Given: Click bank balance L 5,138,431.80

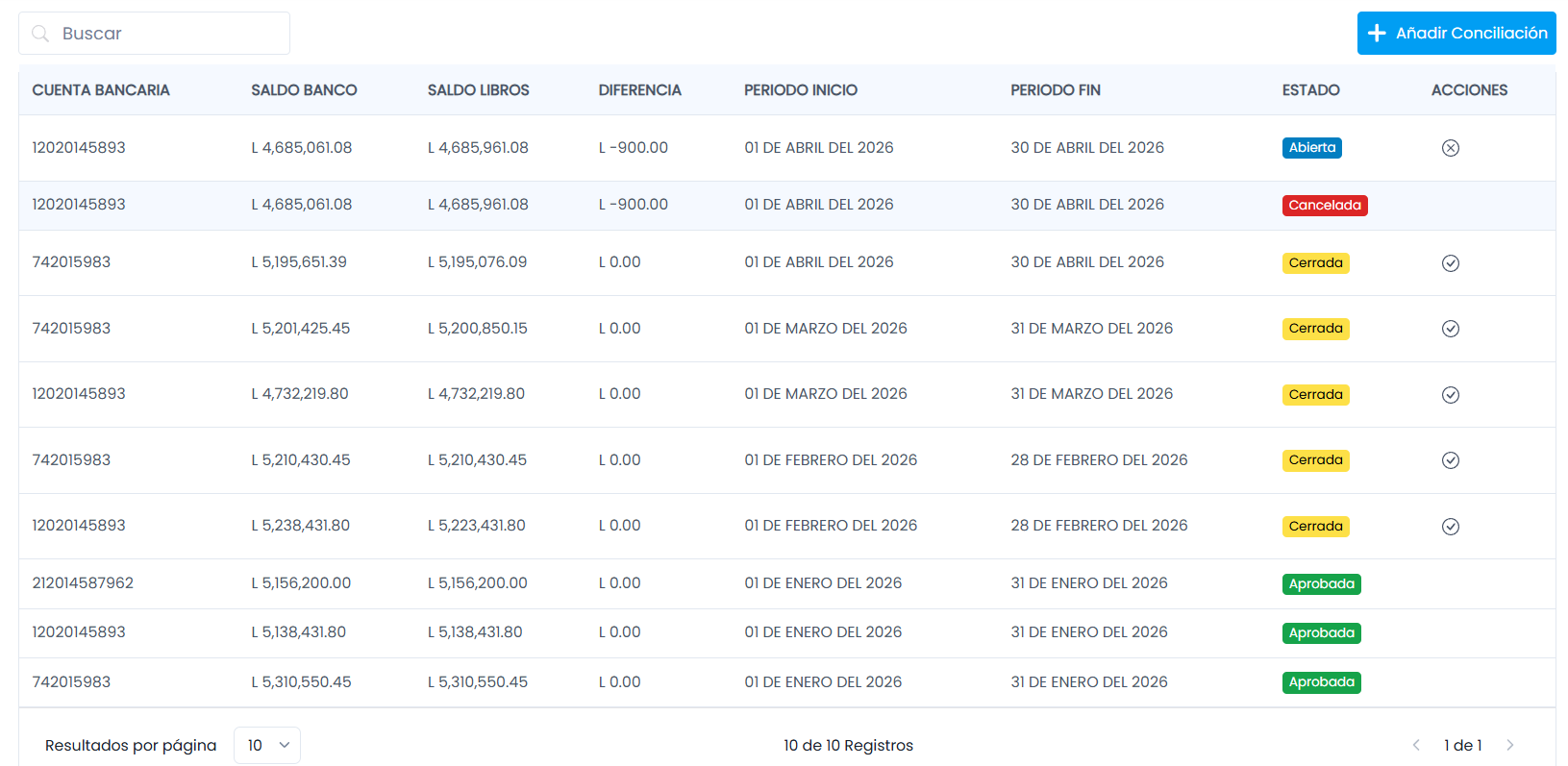Looking at the screenshot, I should [299, 632].
